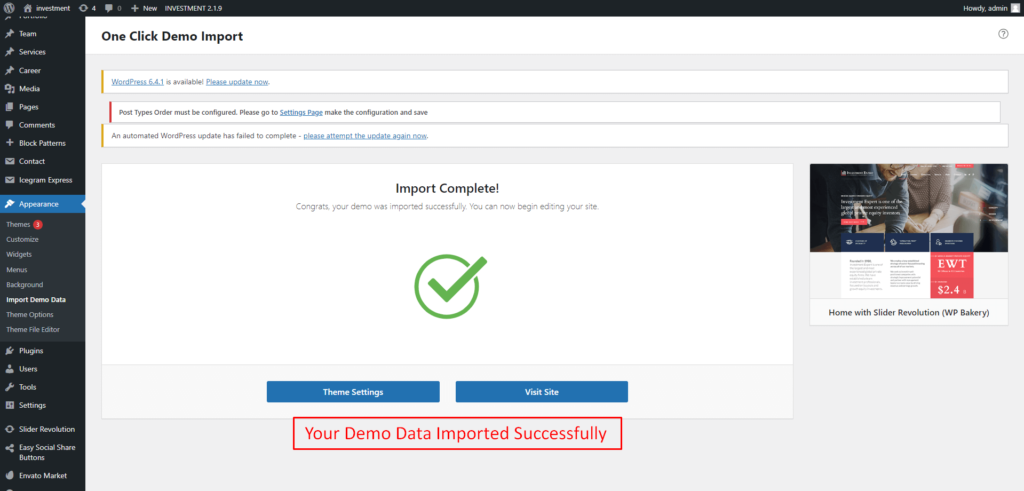
Task: Open the comments bubble icon in admin bar
Action: [x=109, y=8]
